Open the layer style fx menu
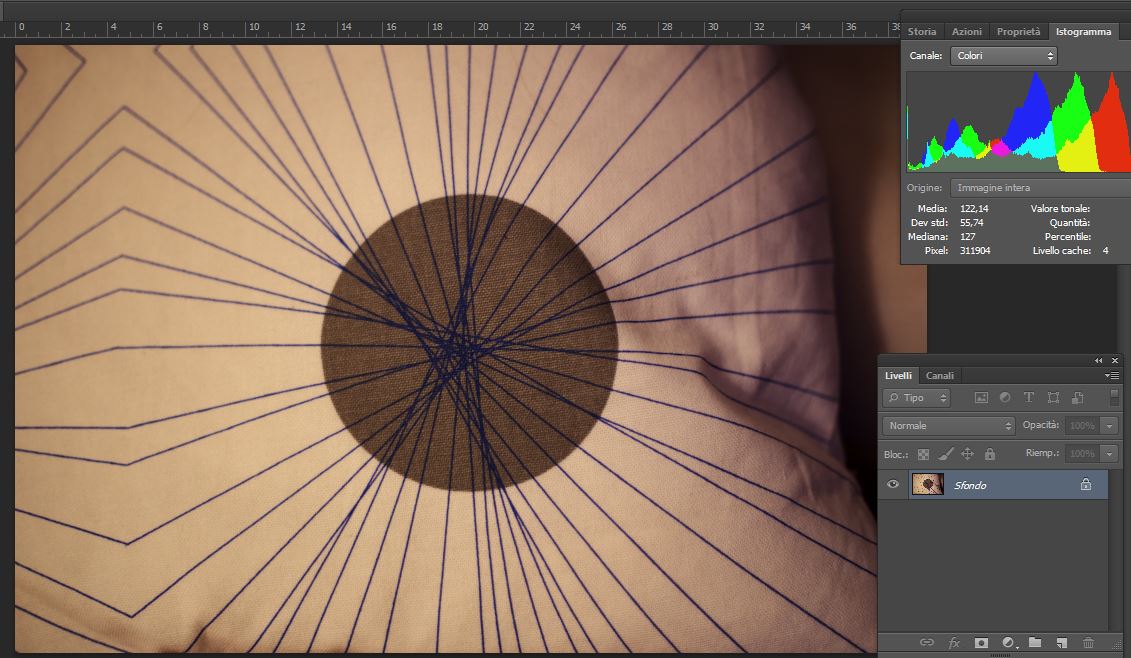This screenshot has height=658, width=1131. point(954,642)
